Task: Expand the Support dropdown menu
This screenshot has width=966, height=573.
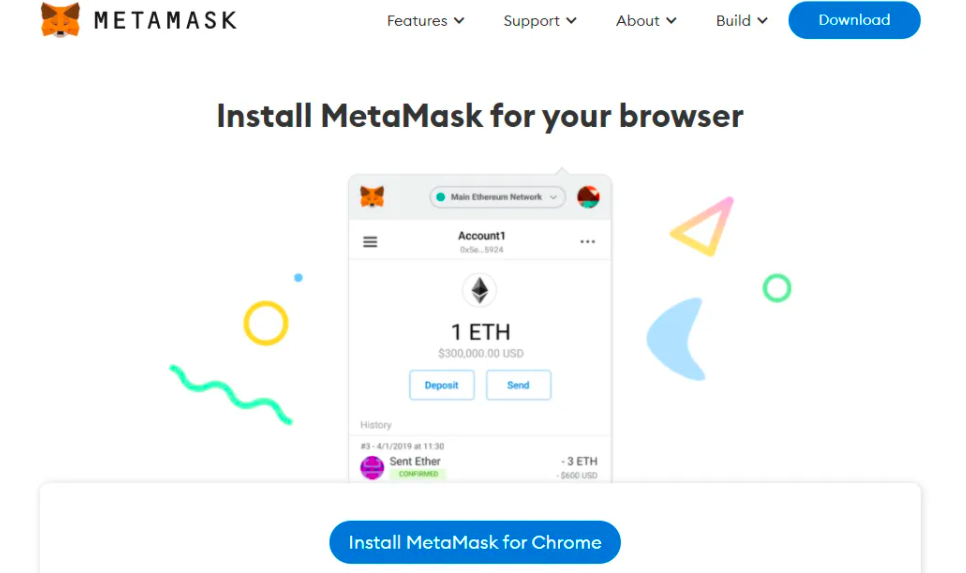Action: click(540, 21)
